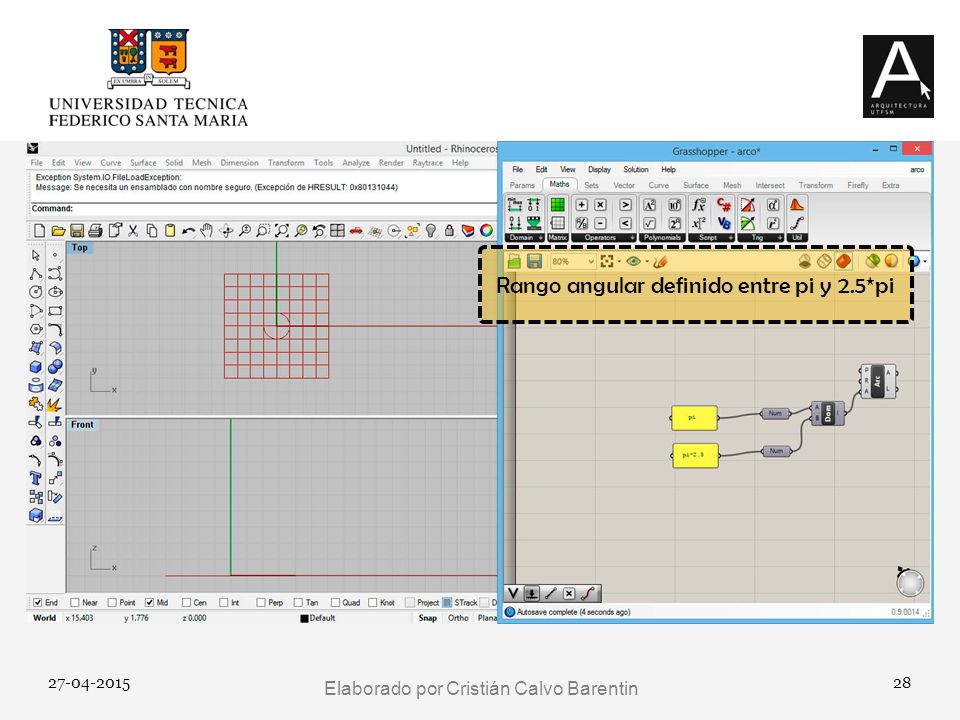Click the green Matrix component icon
The image size is (960, 720).
[x=557, y=204]
